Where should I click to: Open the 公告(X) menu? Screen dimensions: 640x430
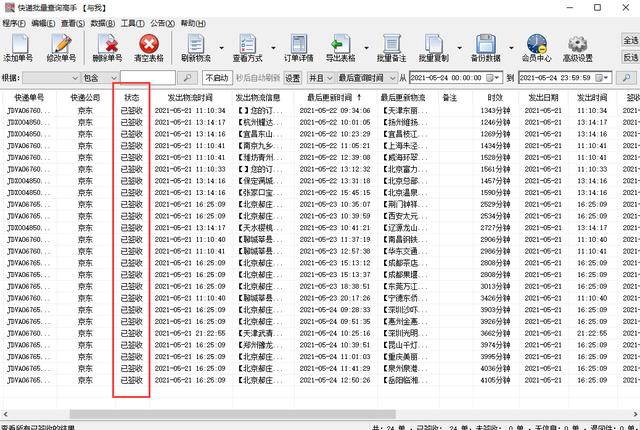pyautogui.click(x=162, y=23)
